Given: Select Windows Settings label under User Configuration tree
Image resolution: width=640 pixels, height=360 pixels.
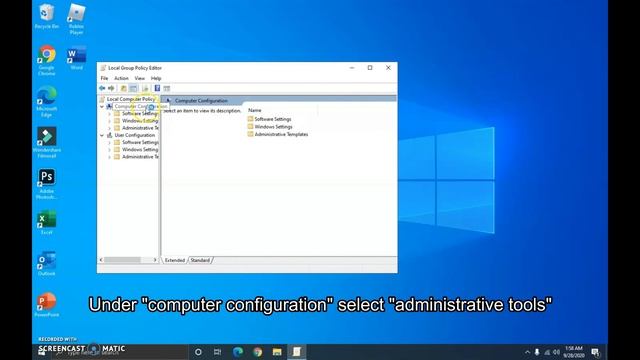Looking at the screenshot, I should coord(140,150).
